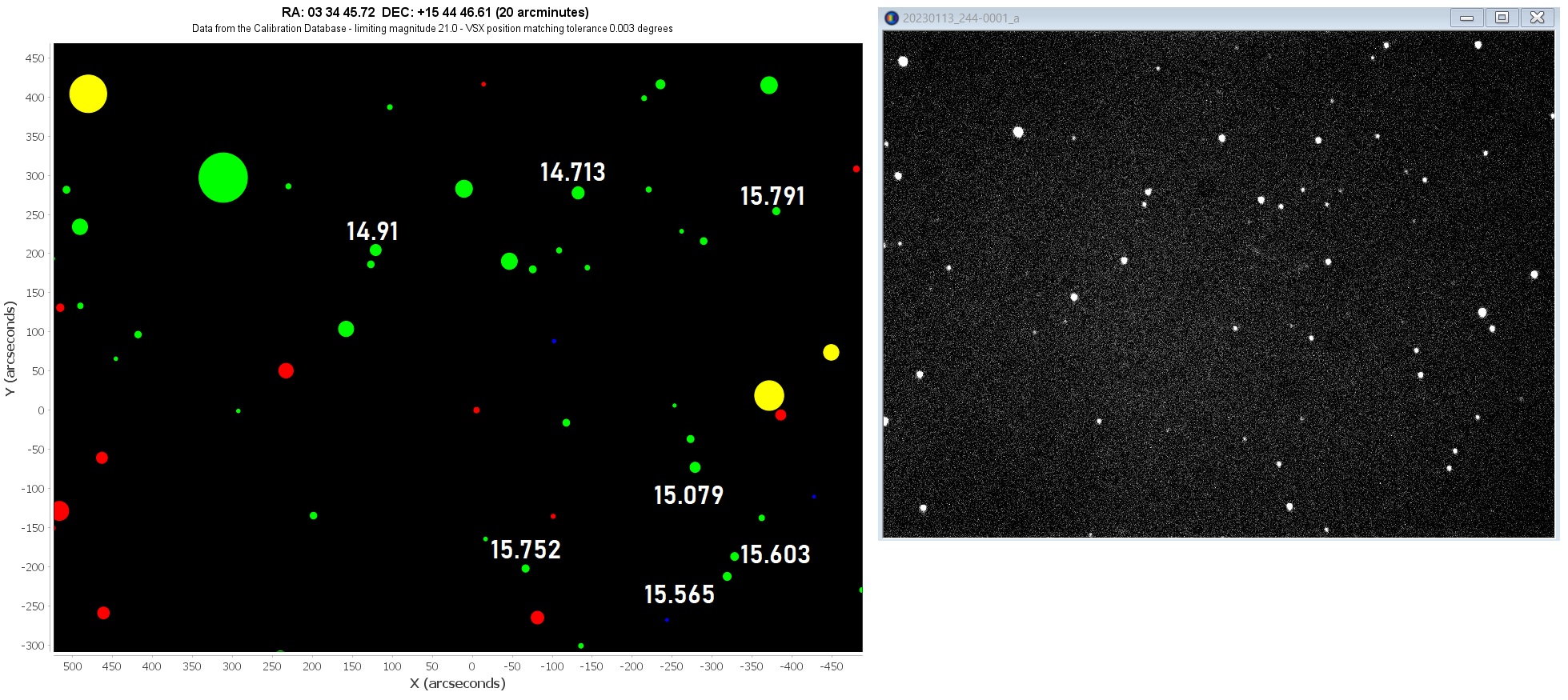Viewport: 1568px width, 700px height.
Task: Close the 20230113_244-0001_a image window
Action: point(1537,18)
